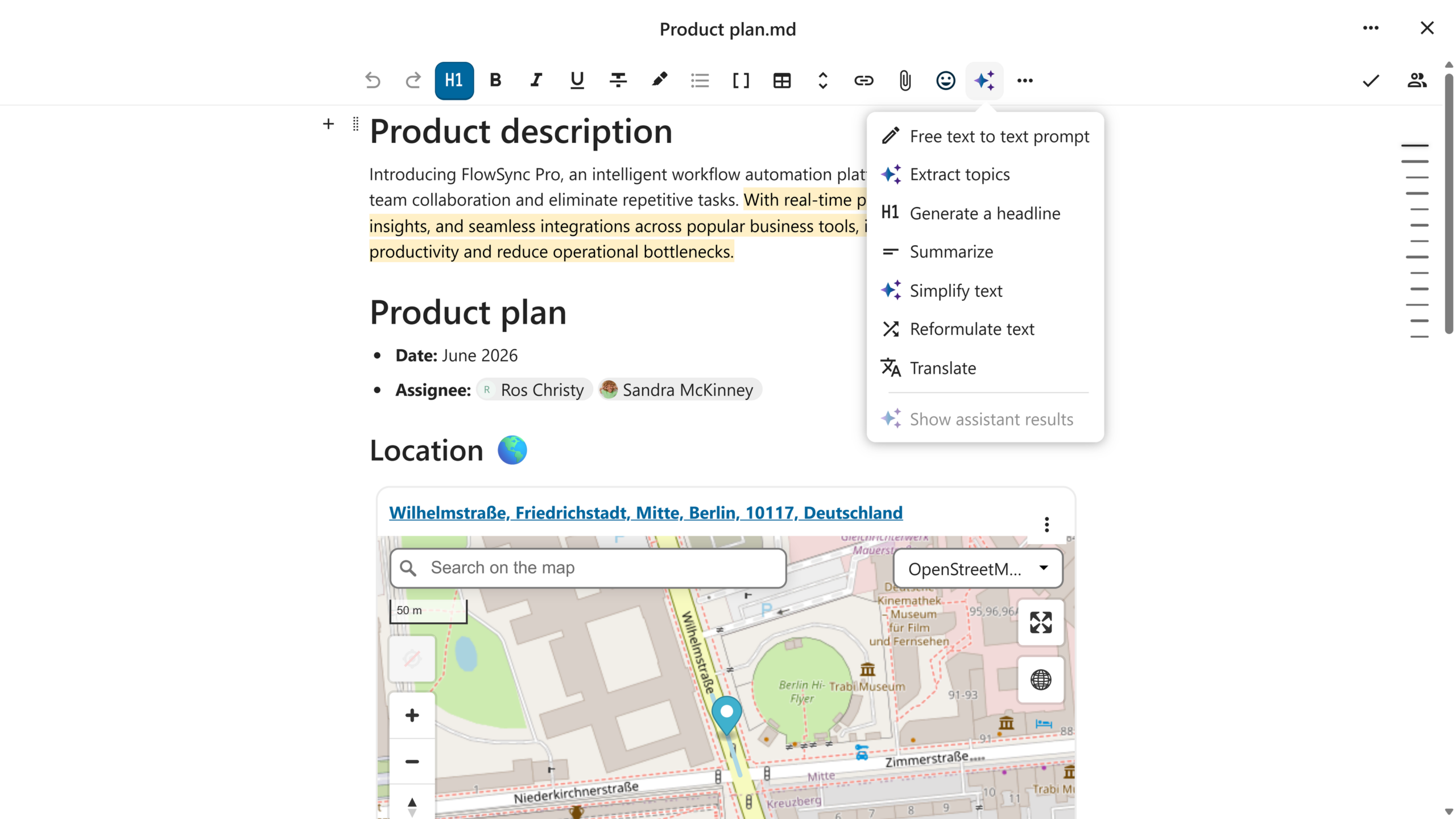Open the emoji picker
Viewport: 1456px width, 819px height.
point(945,80)
